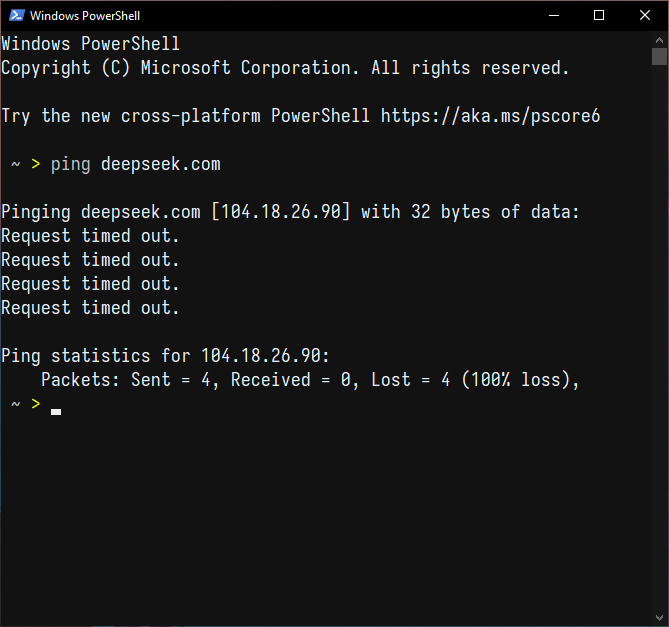
Task: Click the empty scrollbar track below thumb
Action: tap(659, 337)
